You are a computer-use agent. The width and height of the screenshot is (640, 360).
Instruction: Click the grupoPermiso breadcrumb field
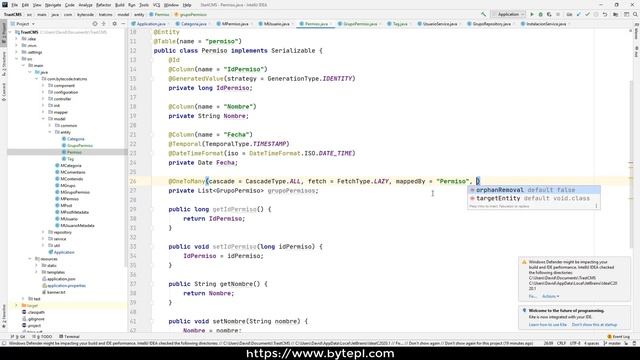(x=191, y=14)
